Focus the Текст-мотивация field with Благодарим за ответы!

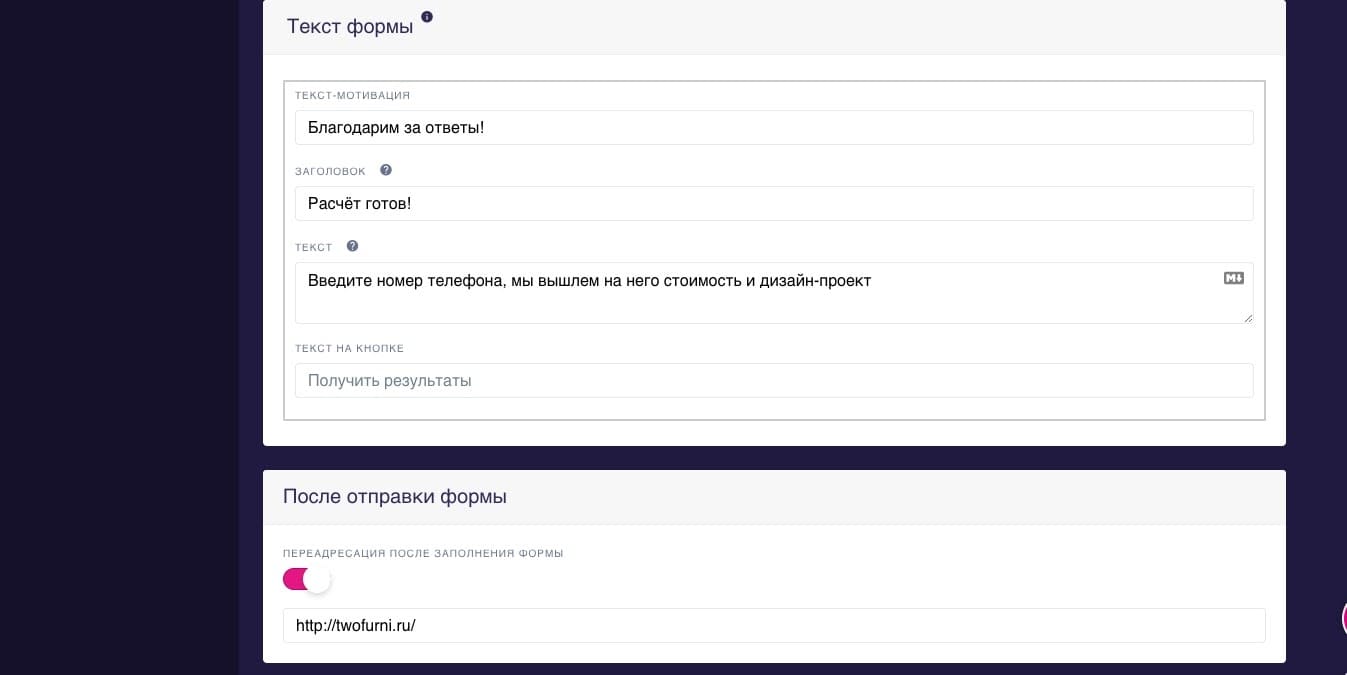click(x=774, y=128)
